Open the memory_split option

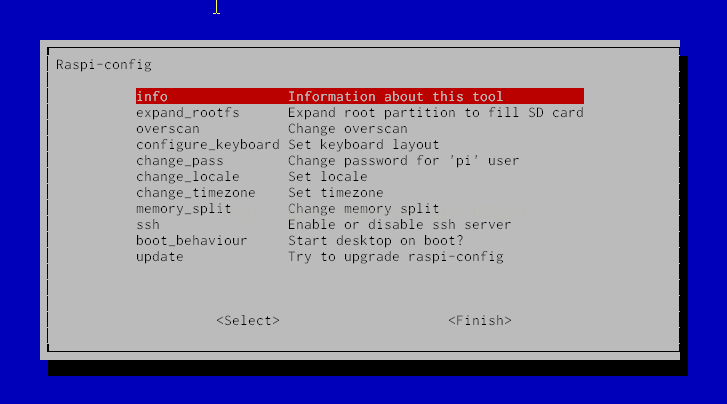[x=184, y=209]
